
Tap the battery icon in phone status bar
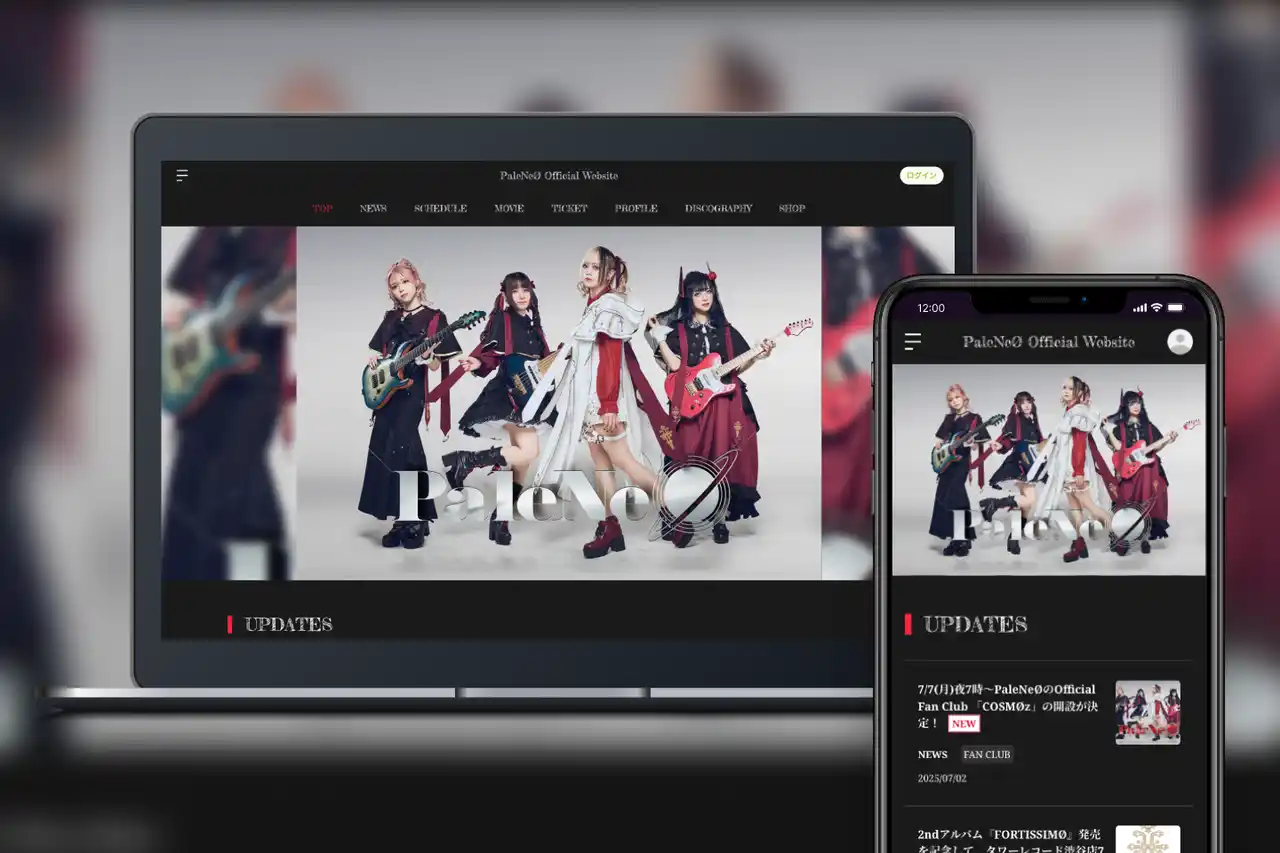(1176, 307)
